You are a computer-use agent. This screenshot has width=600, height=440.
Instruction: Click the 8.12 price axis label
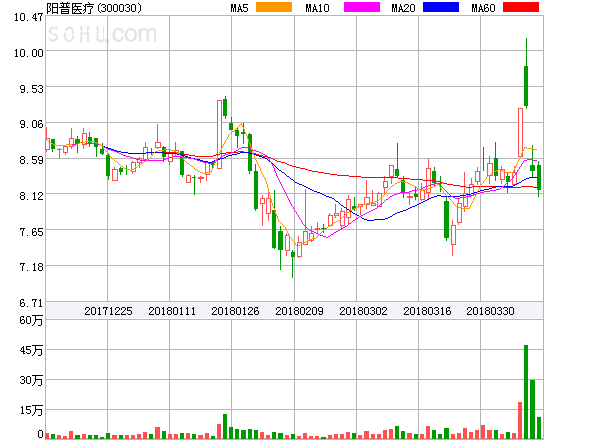[x=31, y=196]
